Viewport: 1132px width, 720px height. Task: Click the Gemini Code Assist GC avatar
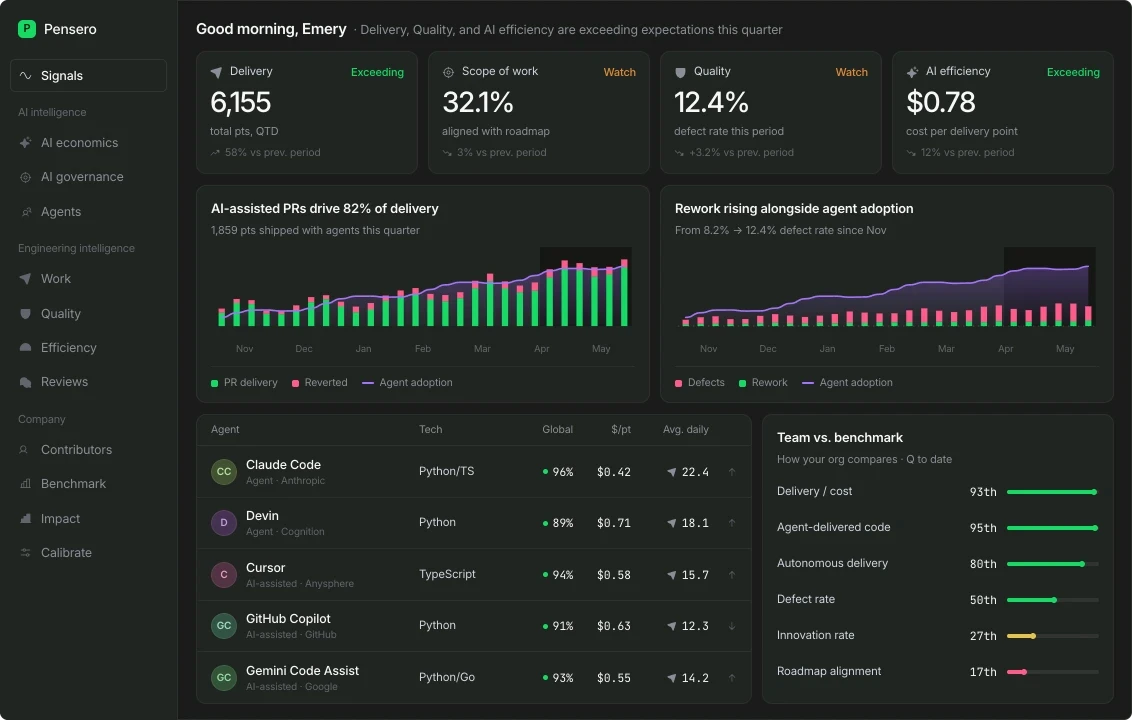point(224,678)
